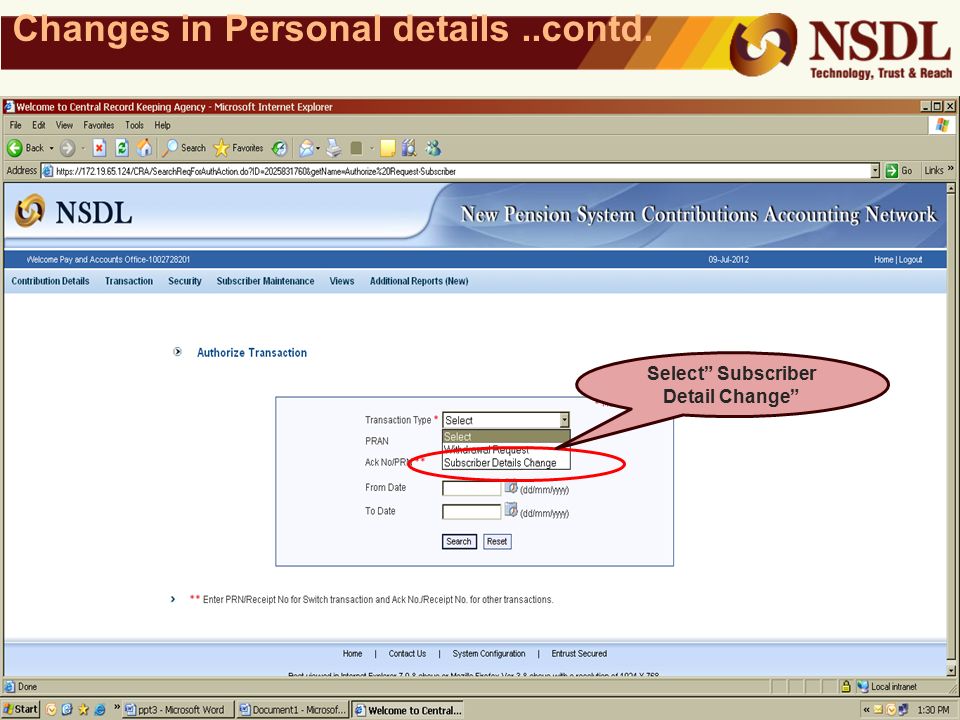Click the Refresh page toolbar icon

pyautogui.click(x=122, y=148)
